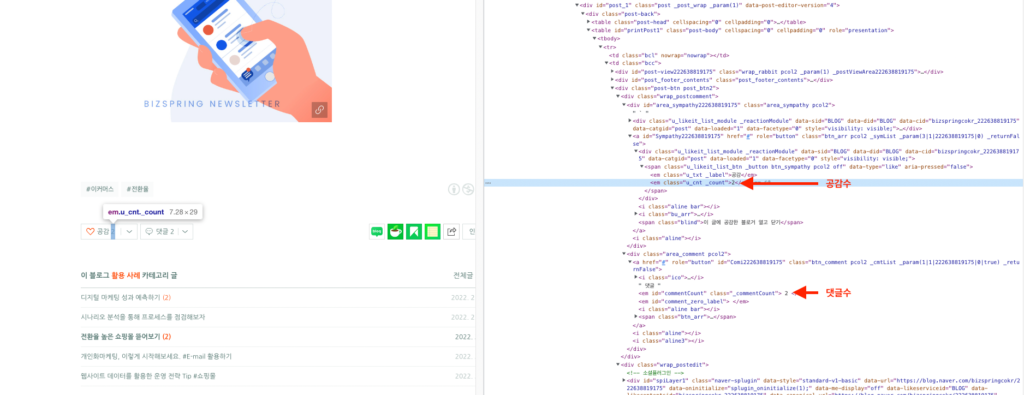Expand the i class="ico" node
Viewport: 1024px width, 395px height.
click(636, 277)
